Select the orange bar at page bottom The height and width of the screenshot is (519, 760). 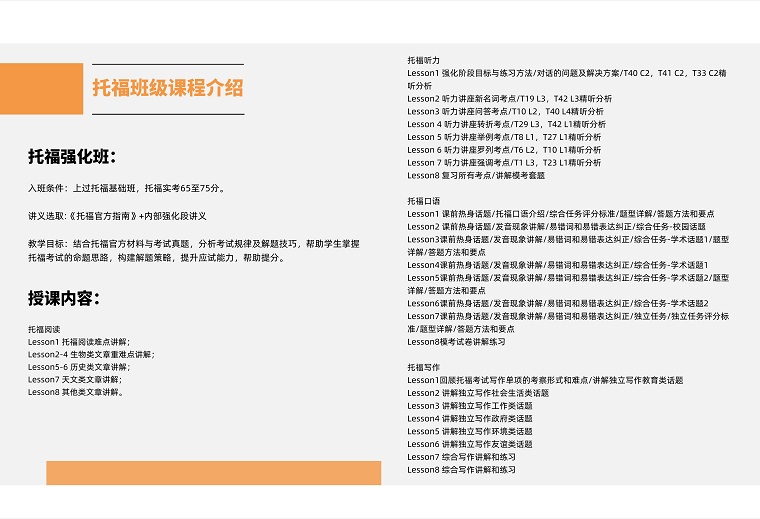coord(213,472)
